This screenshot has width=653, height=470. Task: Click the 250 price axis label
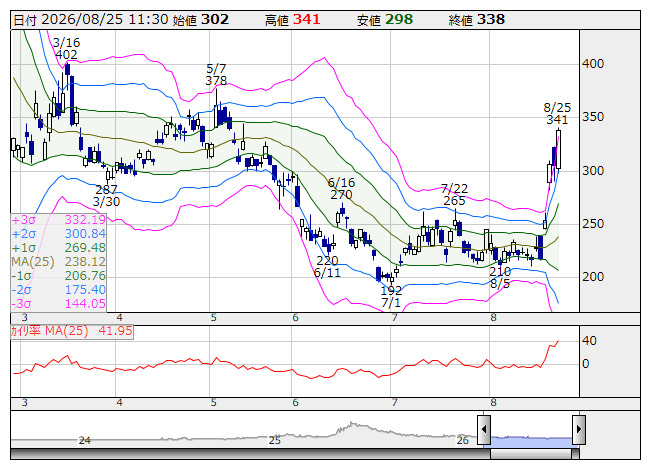coord(593,224)
